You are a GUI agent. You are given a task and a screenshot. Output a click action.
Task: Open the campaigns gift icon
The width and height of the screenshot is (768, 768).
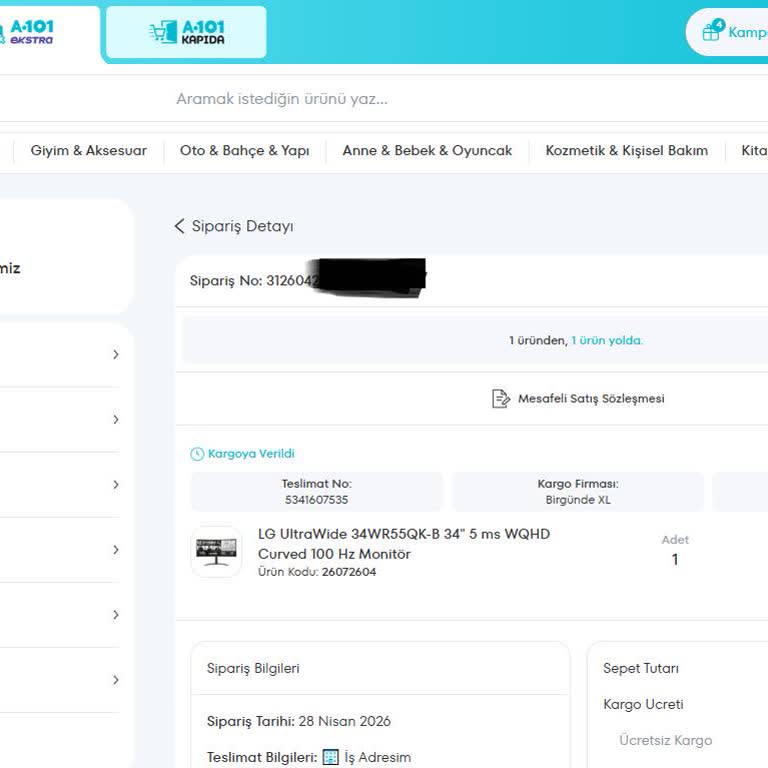point(713,30)
